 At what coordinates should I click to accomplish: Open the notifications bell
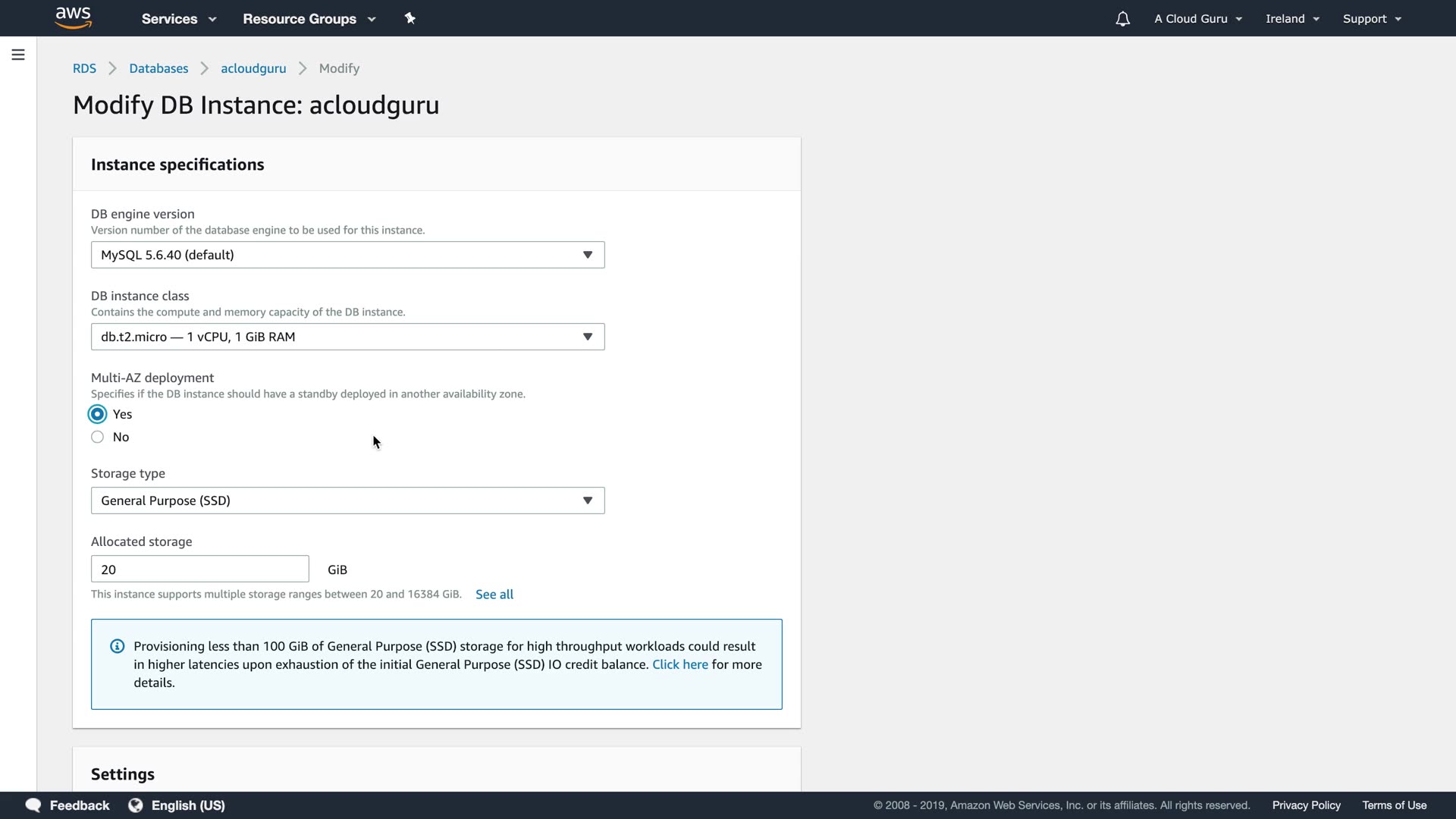coord(1122,19)
